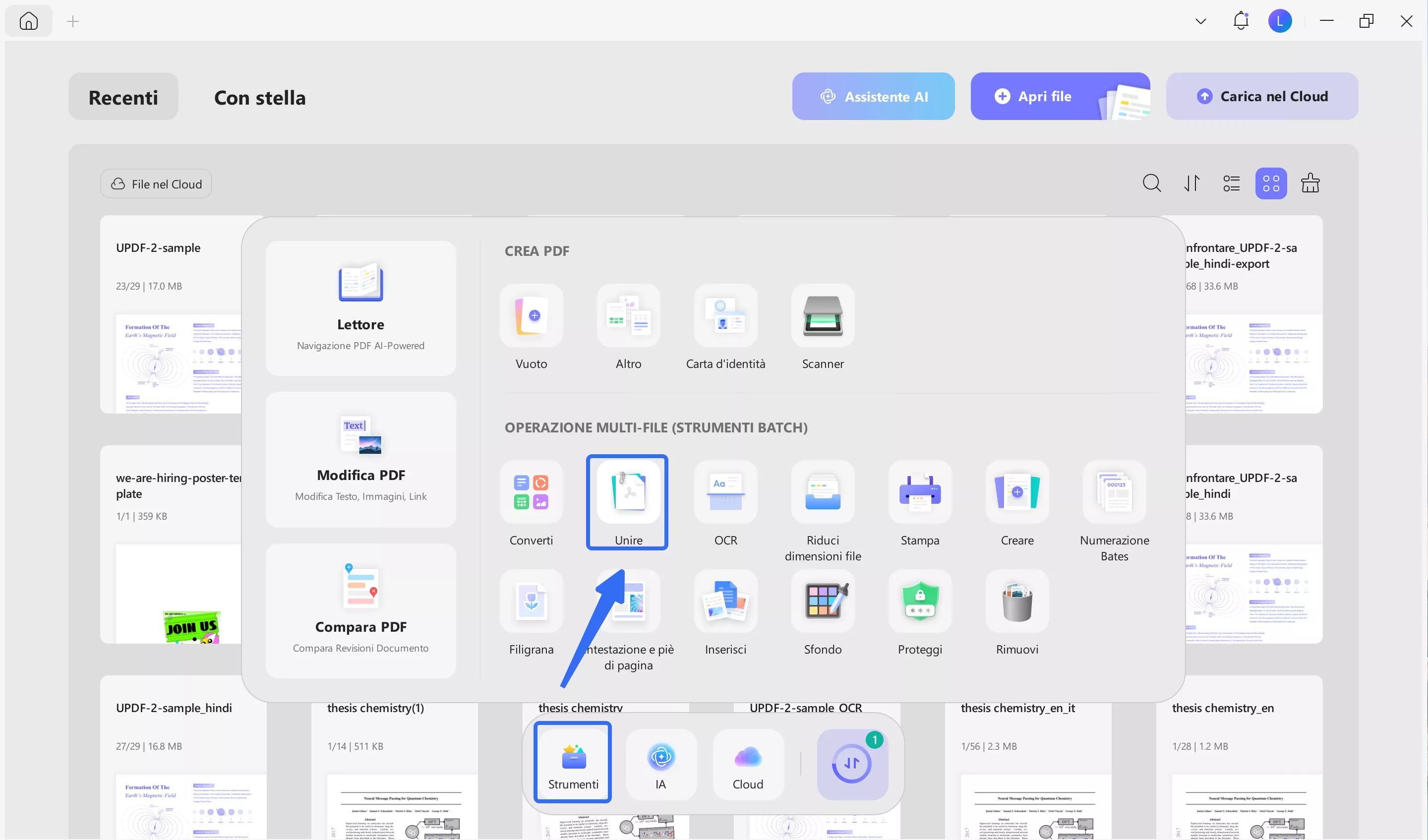Open the Filigrana watermark tool
Image resolution: width=1428 pixels, height=840 pixels.
[x=531, y=602]
